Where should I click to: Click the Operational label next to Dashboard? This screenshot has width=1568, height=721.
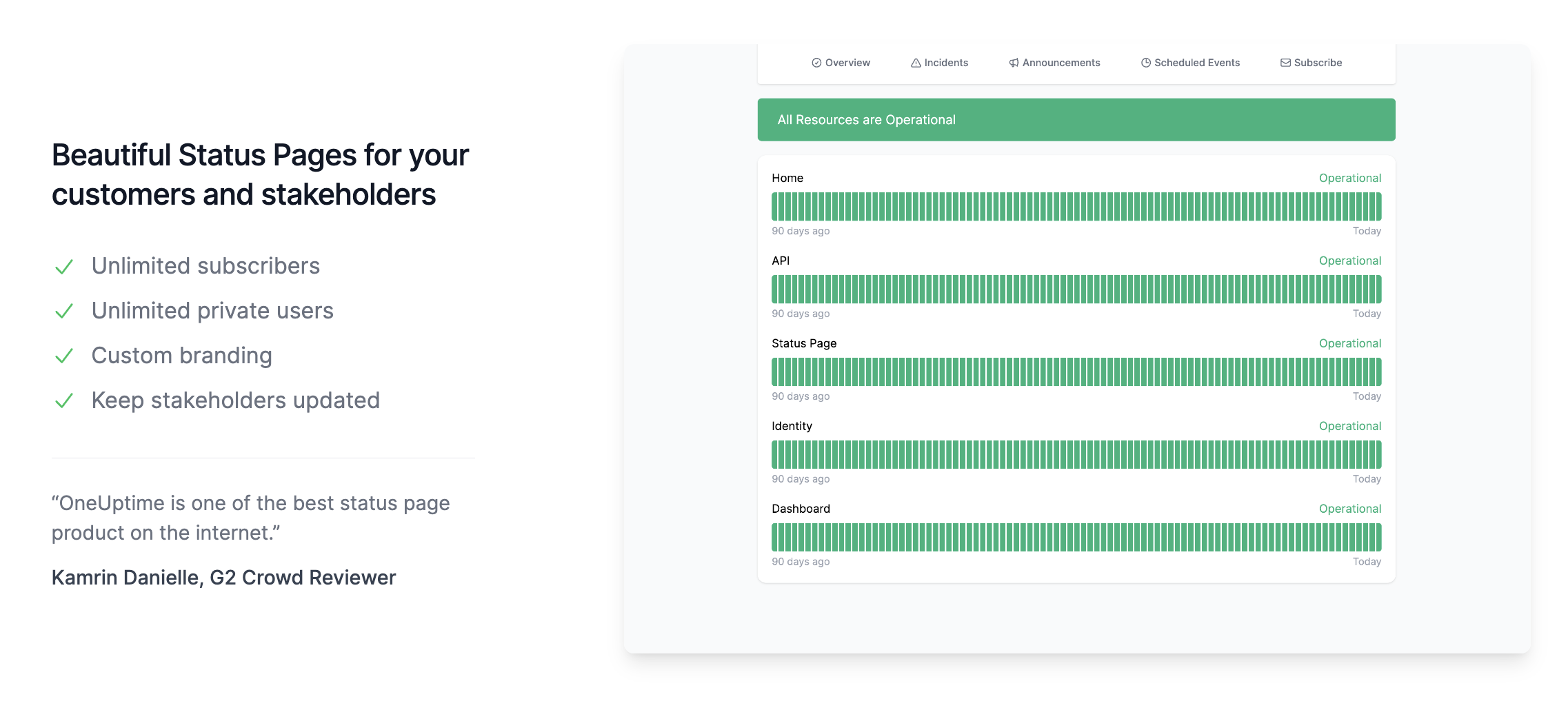click(1349, 509)
